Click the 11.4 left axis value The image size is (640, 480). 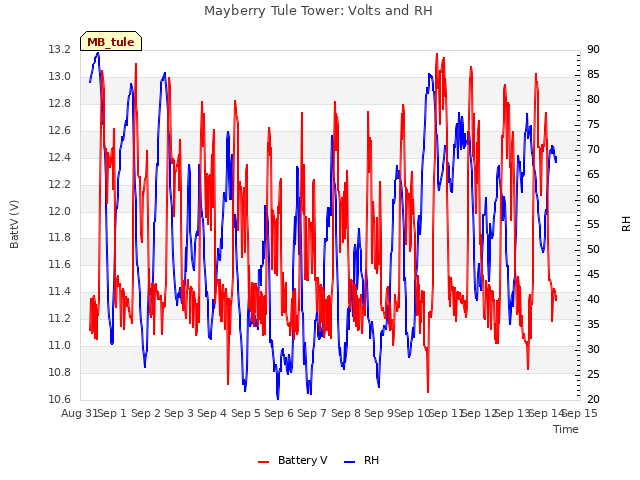click(x=60, y=291)
